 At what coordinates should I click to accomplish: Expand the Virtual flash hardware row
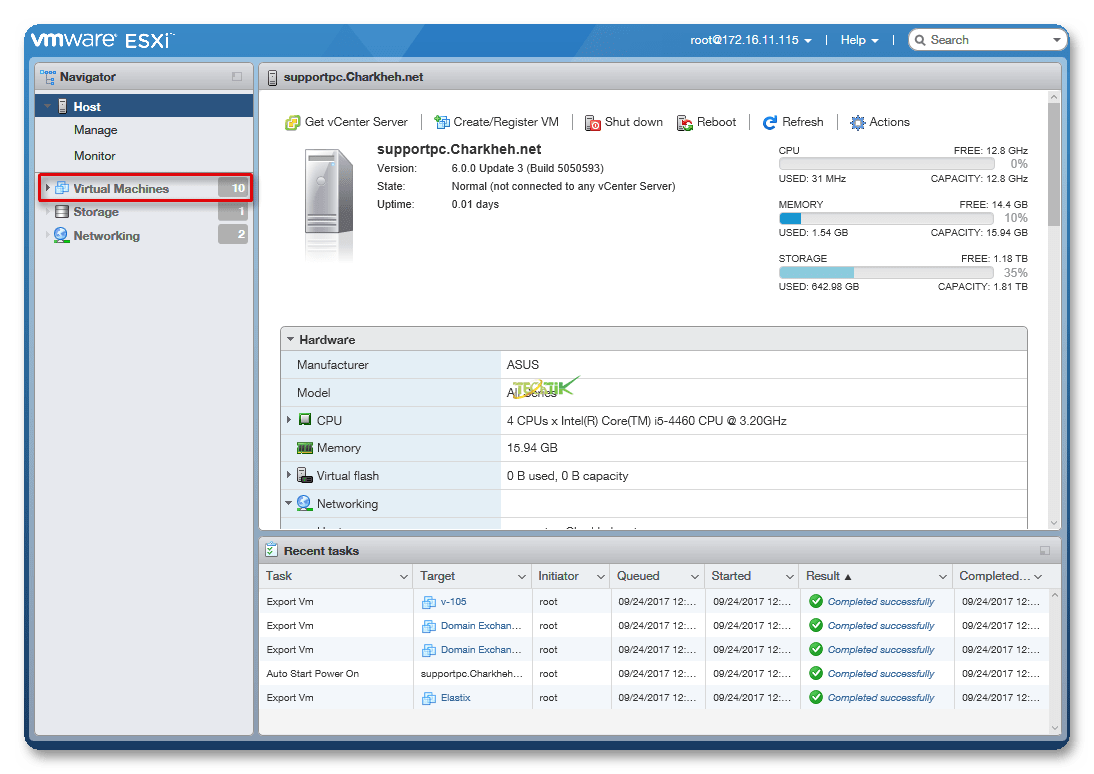tap(289, 475)
